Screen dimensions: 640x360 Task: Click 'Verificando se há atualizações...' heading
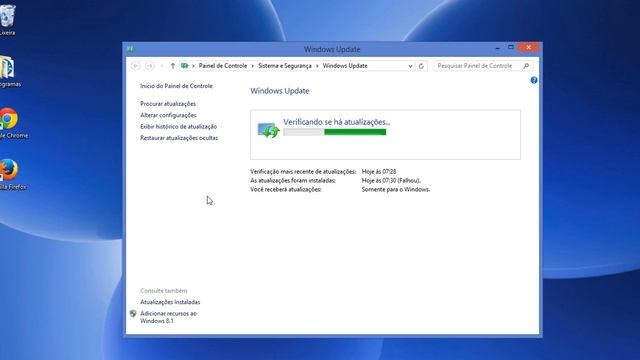pyautogui.click(x=337, y=122)
